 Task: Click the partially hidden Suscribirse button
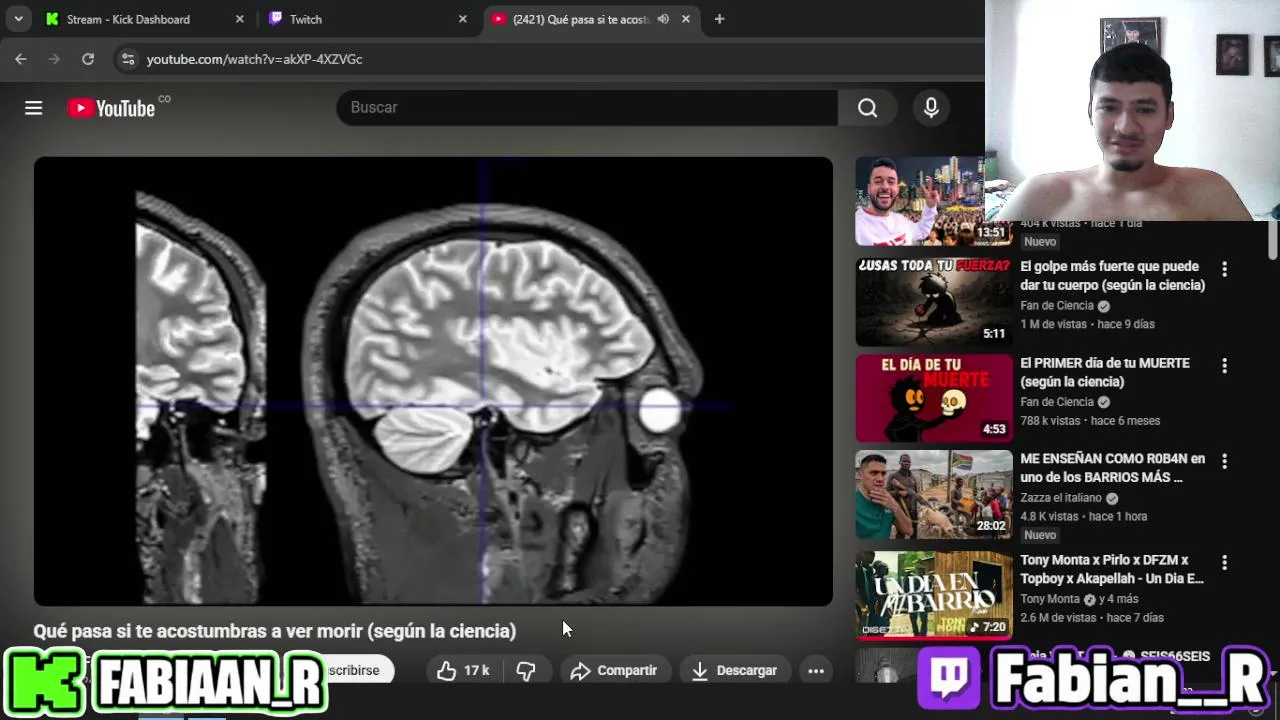[x=357, y=671]
